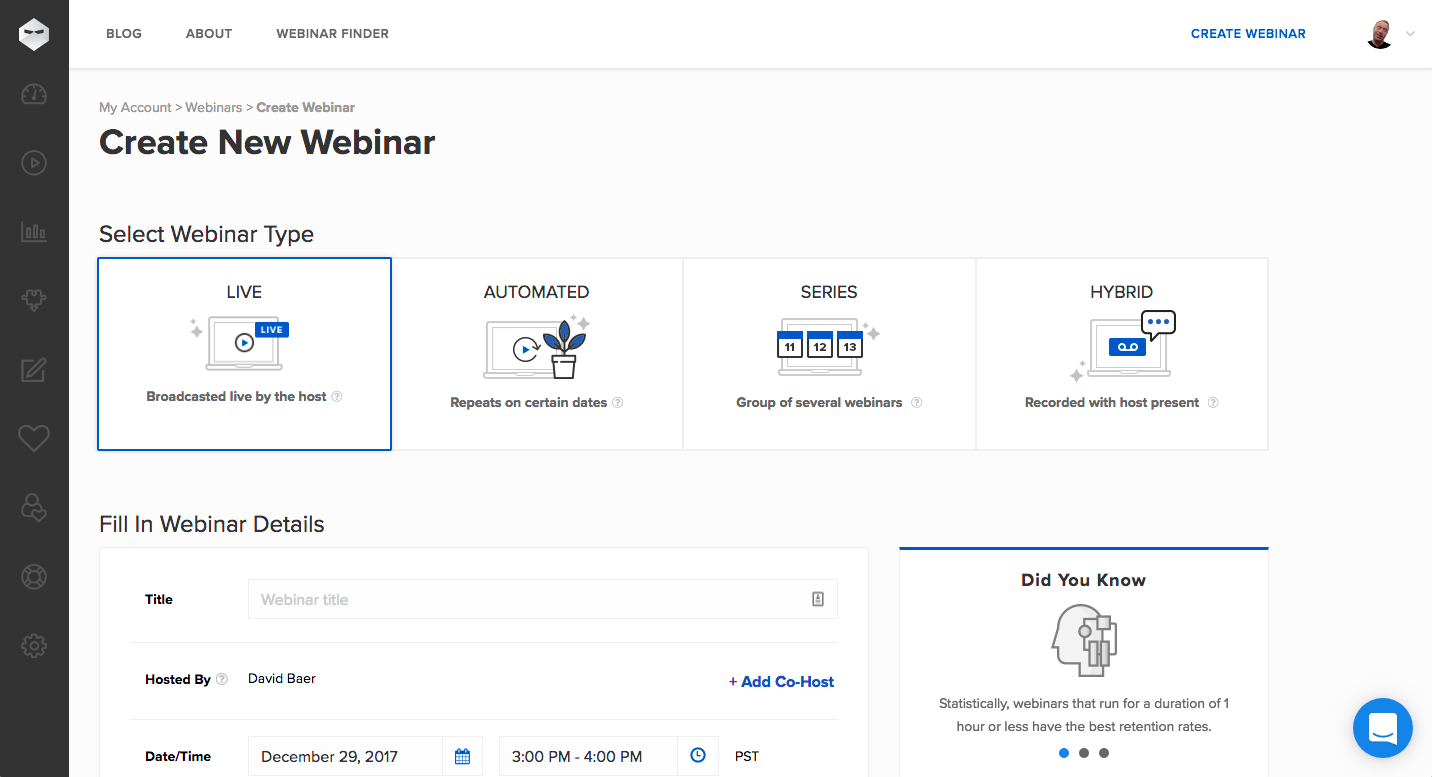Click the Add Co-Host link
The image size is (1432, 777).
(781, 682)
